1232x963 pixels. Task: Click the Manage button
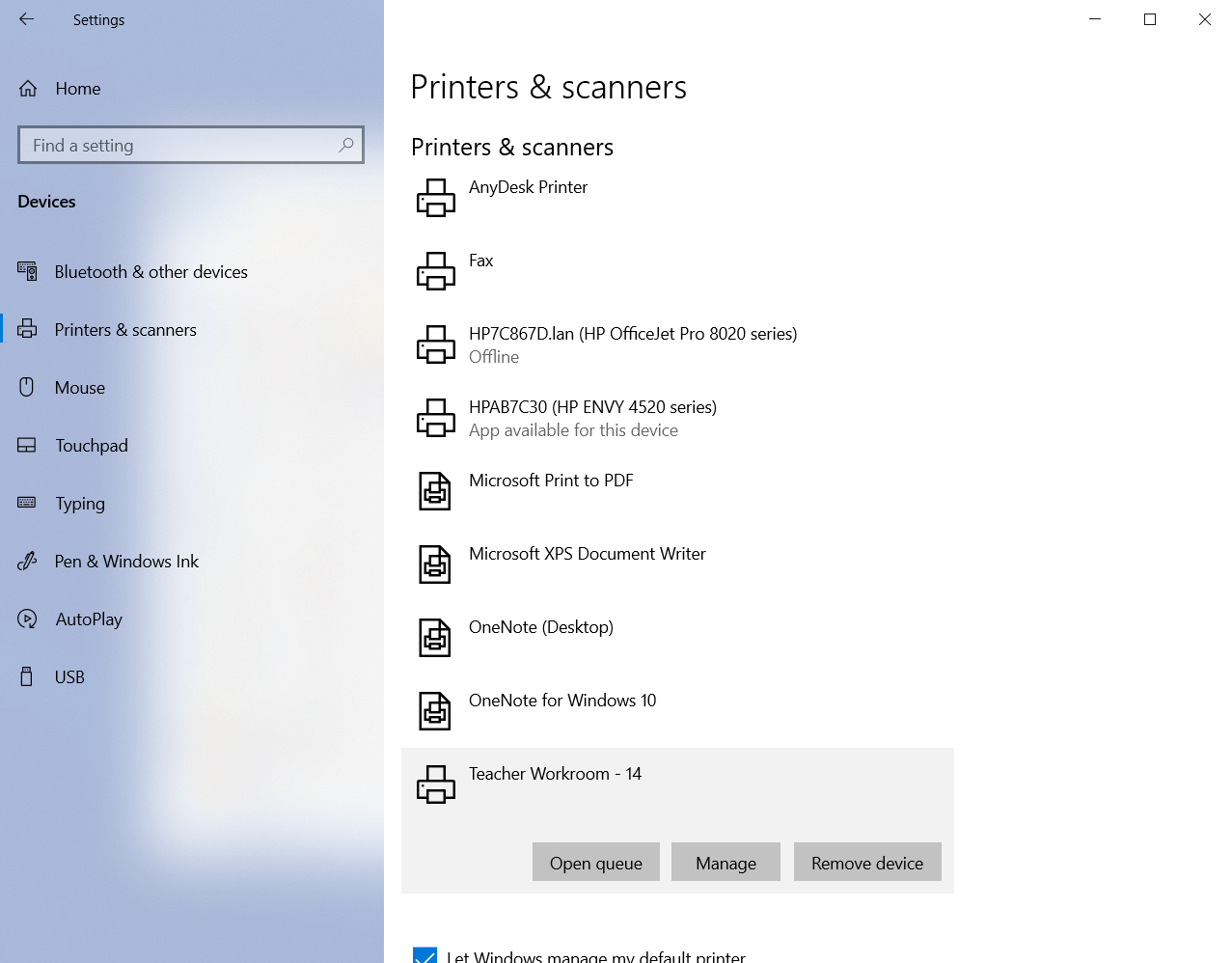point(726,862)
